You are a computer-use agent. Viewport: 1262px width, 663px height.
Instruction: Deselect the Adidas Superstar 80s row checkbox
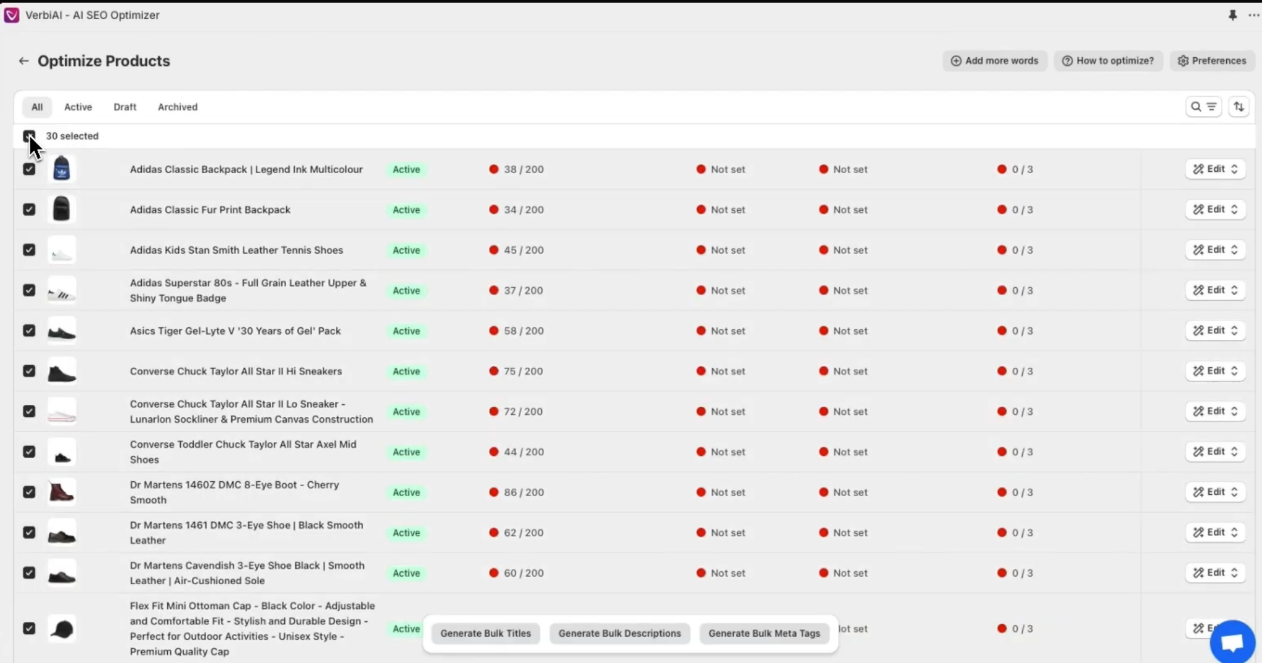29,290
